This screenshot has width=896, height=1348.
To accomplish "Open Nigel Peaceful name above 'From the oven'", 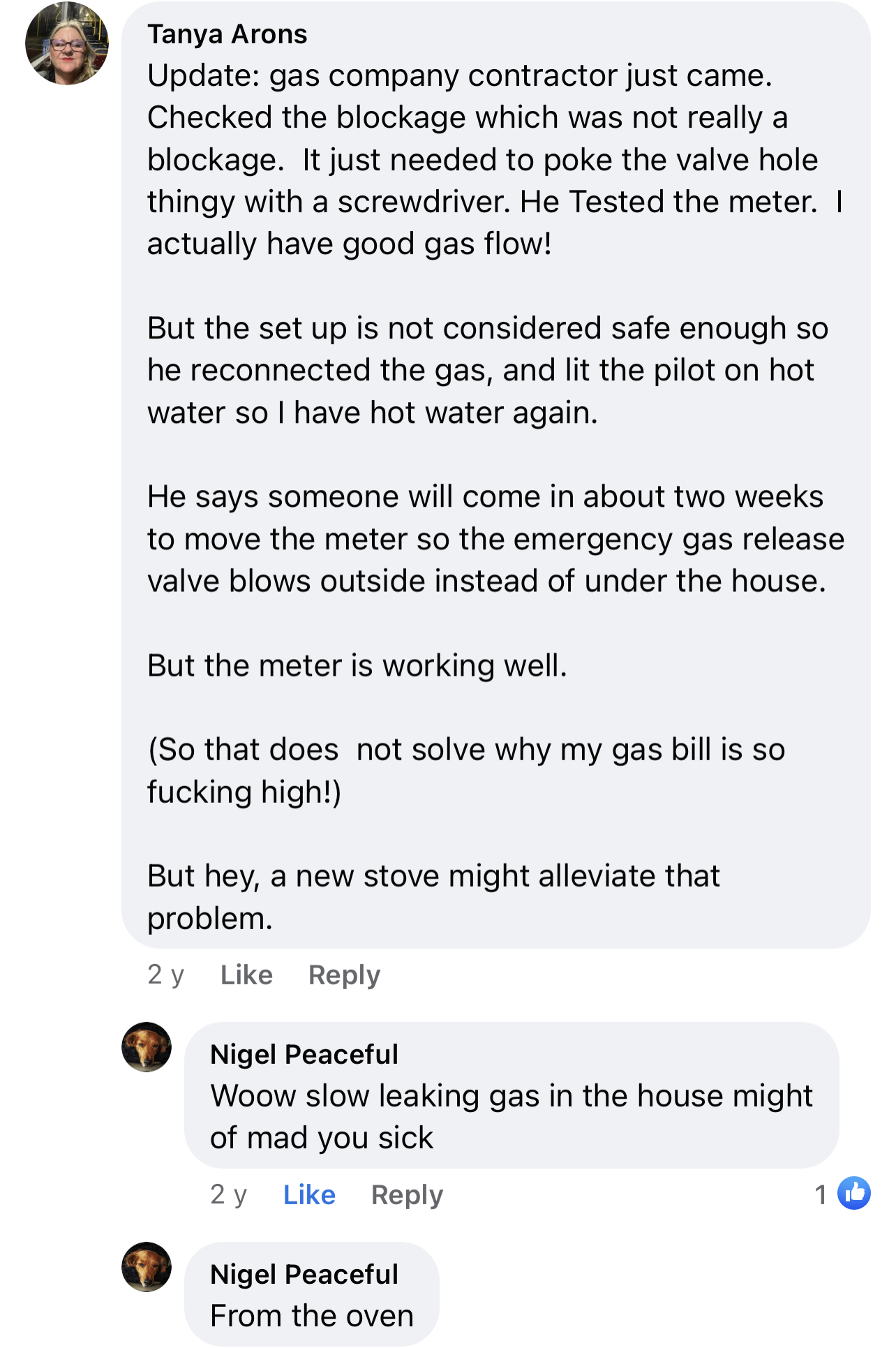I will click(304, 1274).
